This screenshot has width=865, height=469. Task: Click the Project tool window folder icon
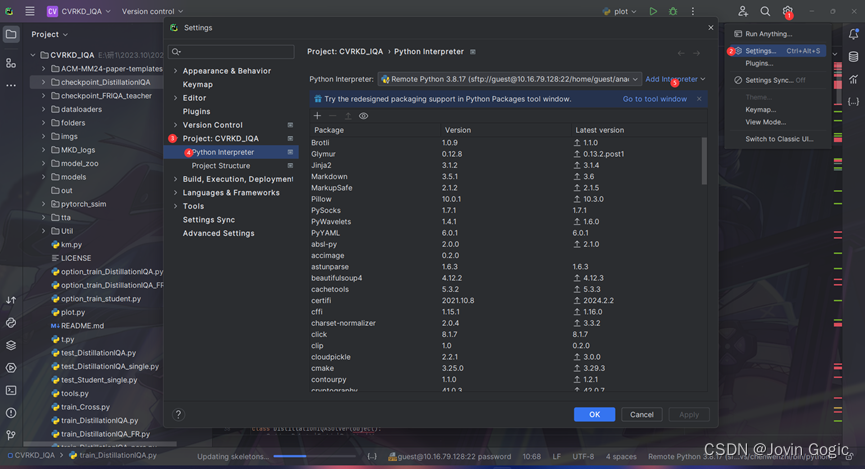pos(11,34)
